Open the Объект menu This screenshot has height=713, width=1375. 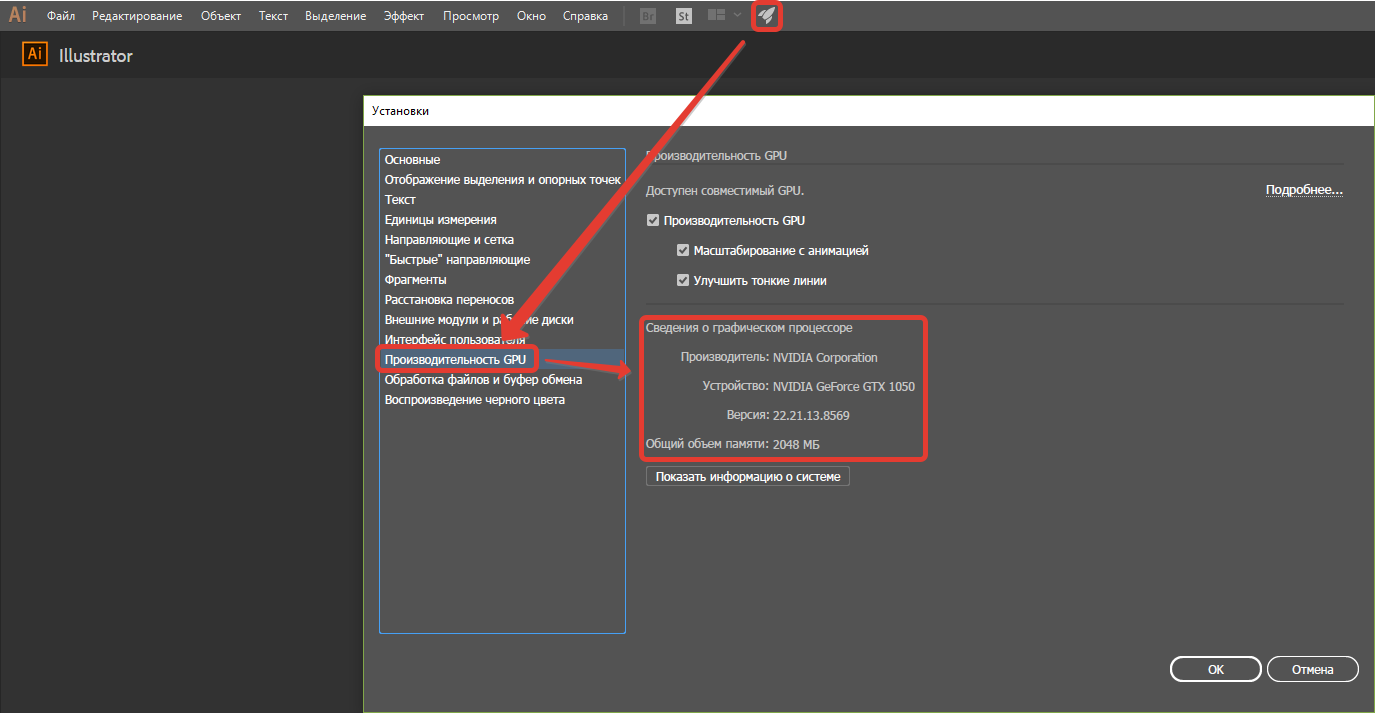tap(220, 16)
